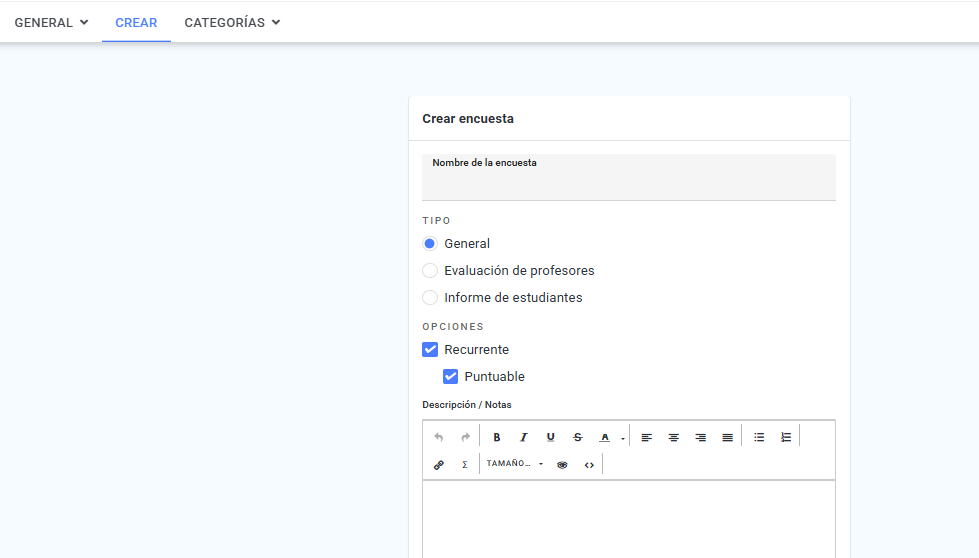Screen dimensions: 979x558
Task: Focus the Nombre de la encuesta field
Action: click(629, 177)
